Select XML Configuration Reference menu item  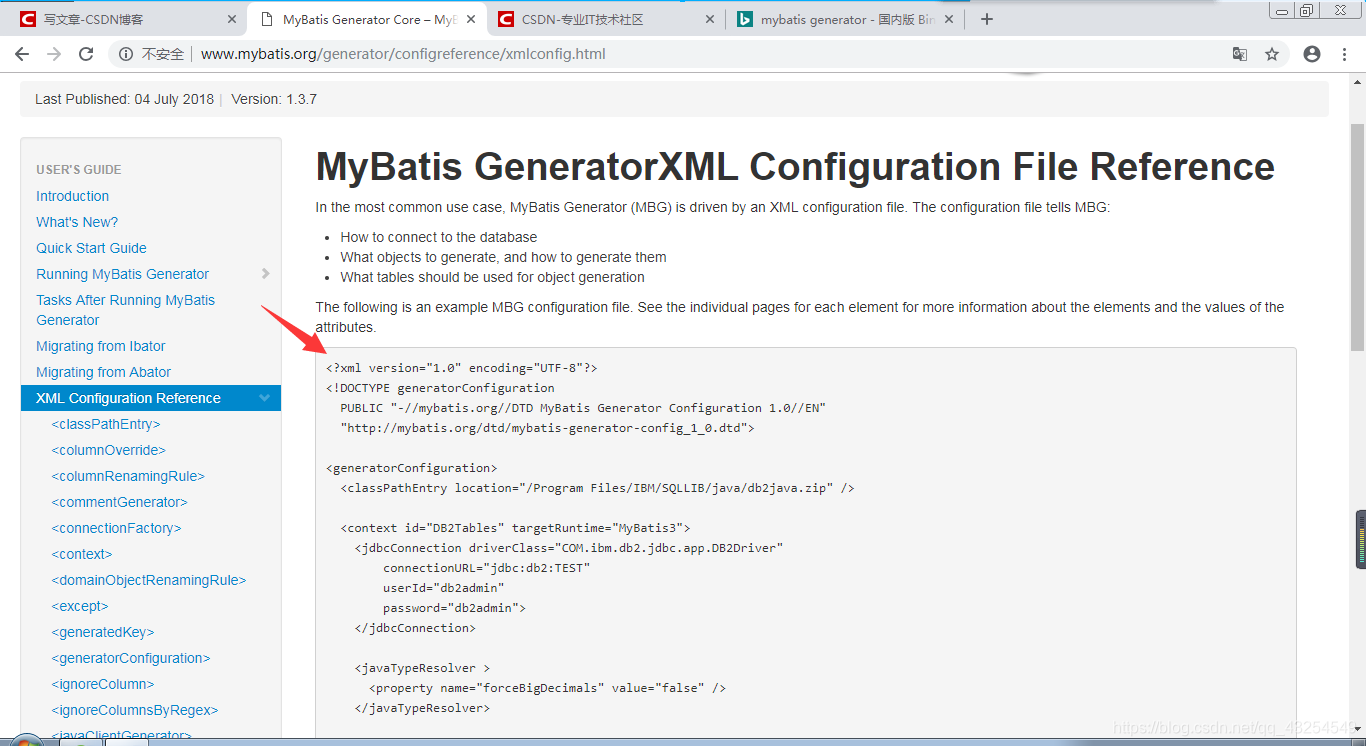coord(151,398)
